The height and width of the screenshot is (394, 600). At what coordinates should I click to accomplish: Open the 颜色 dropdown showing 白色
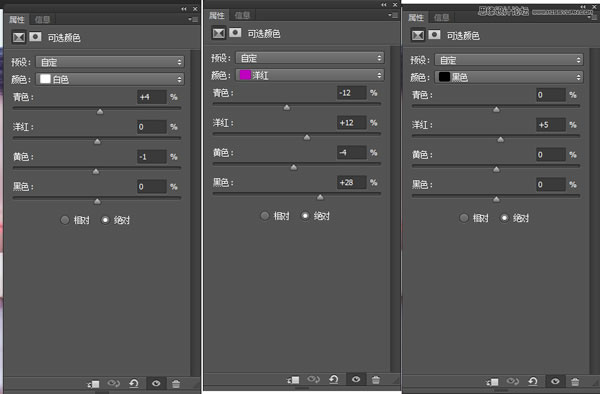110,79
